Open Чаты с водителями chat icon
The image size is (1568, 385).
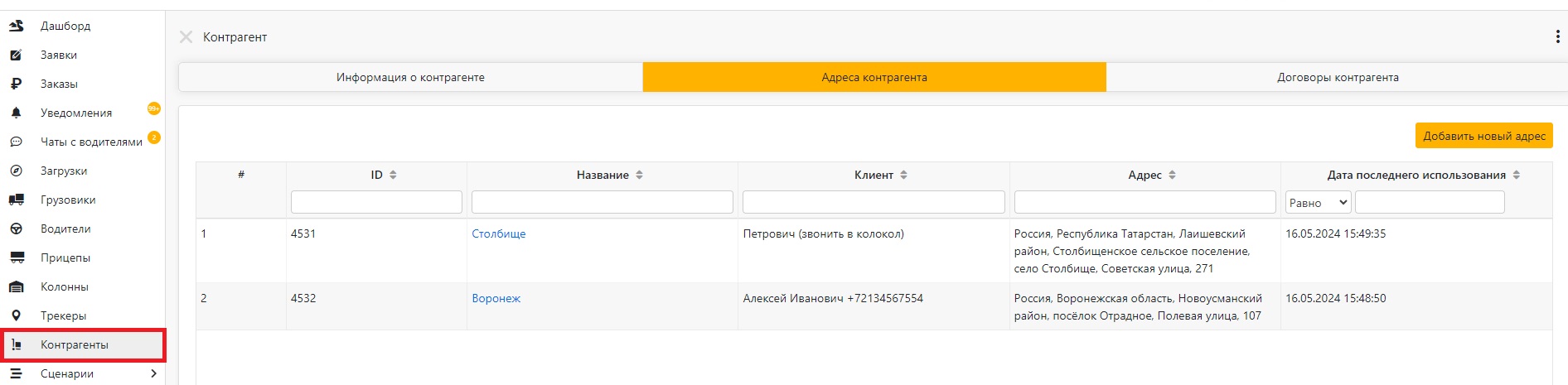(x=16, y=142)
